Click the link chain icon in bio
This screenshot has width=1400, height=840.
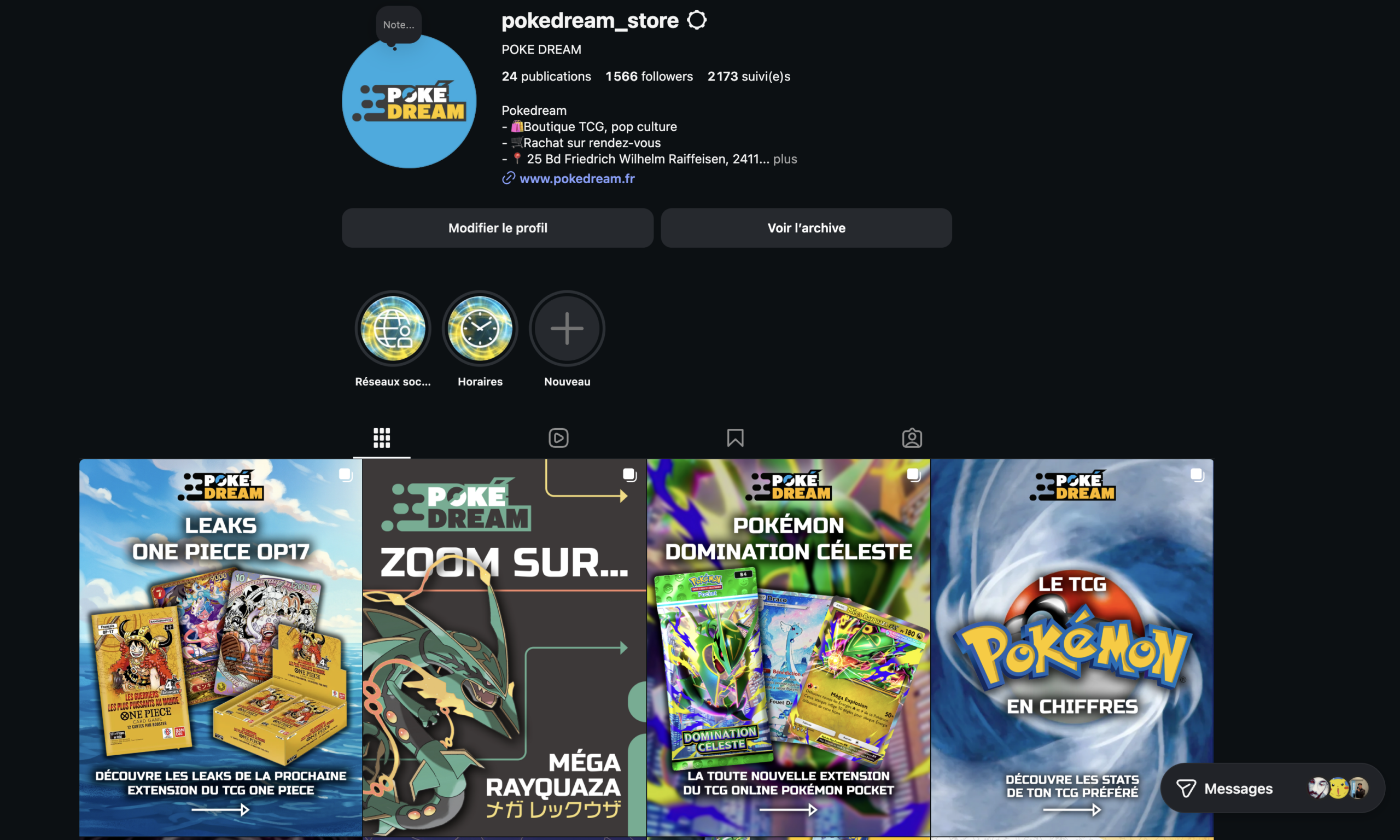(508, 178)
